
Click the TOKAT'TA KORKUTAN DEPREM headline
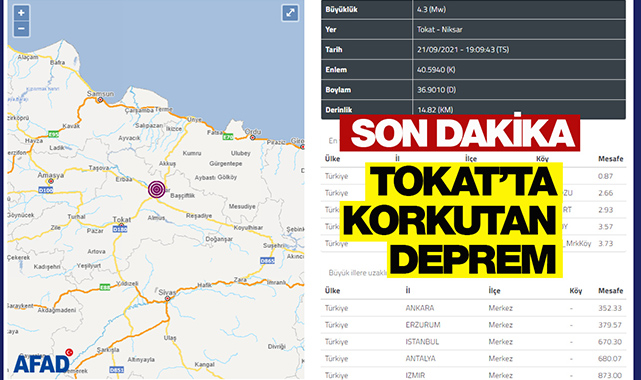[x=452, y=220]
